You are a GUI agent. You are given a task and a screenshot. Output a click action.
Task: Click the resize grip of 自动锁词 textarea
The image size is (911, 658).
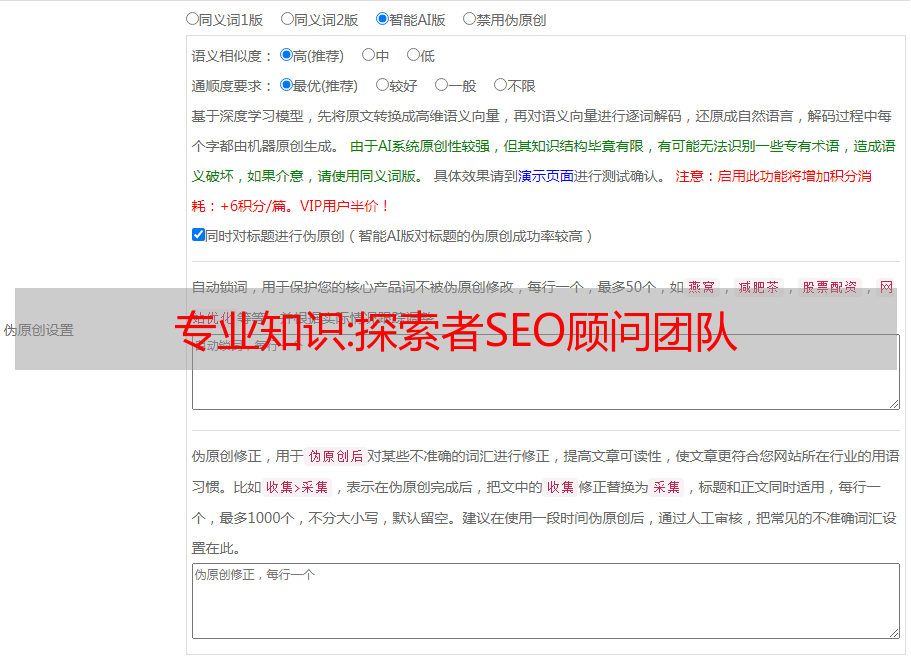click(x=894, y=404)
